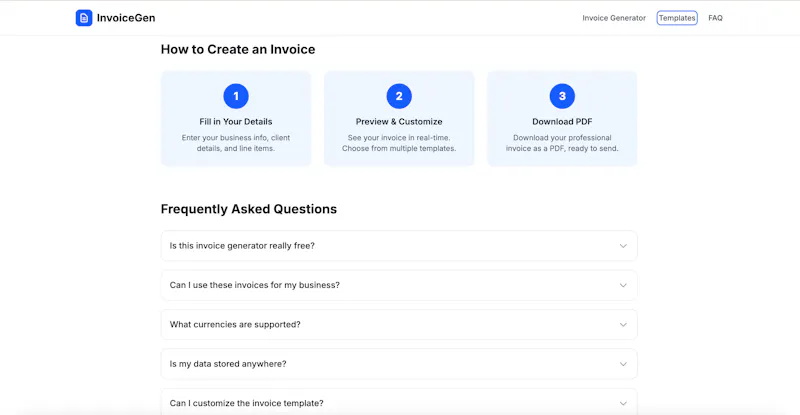Open the Templates nav link
800x415 pixels.
coord(677,18)
